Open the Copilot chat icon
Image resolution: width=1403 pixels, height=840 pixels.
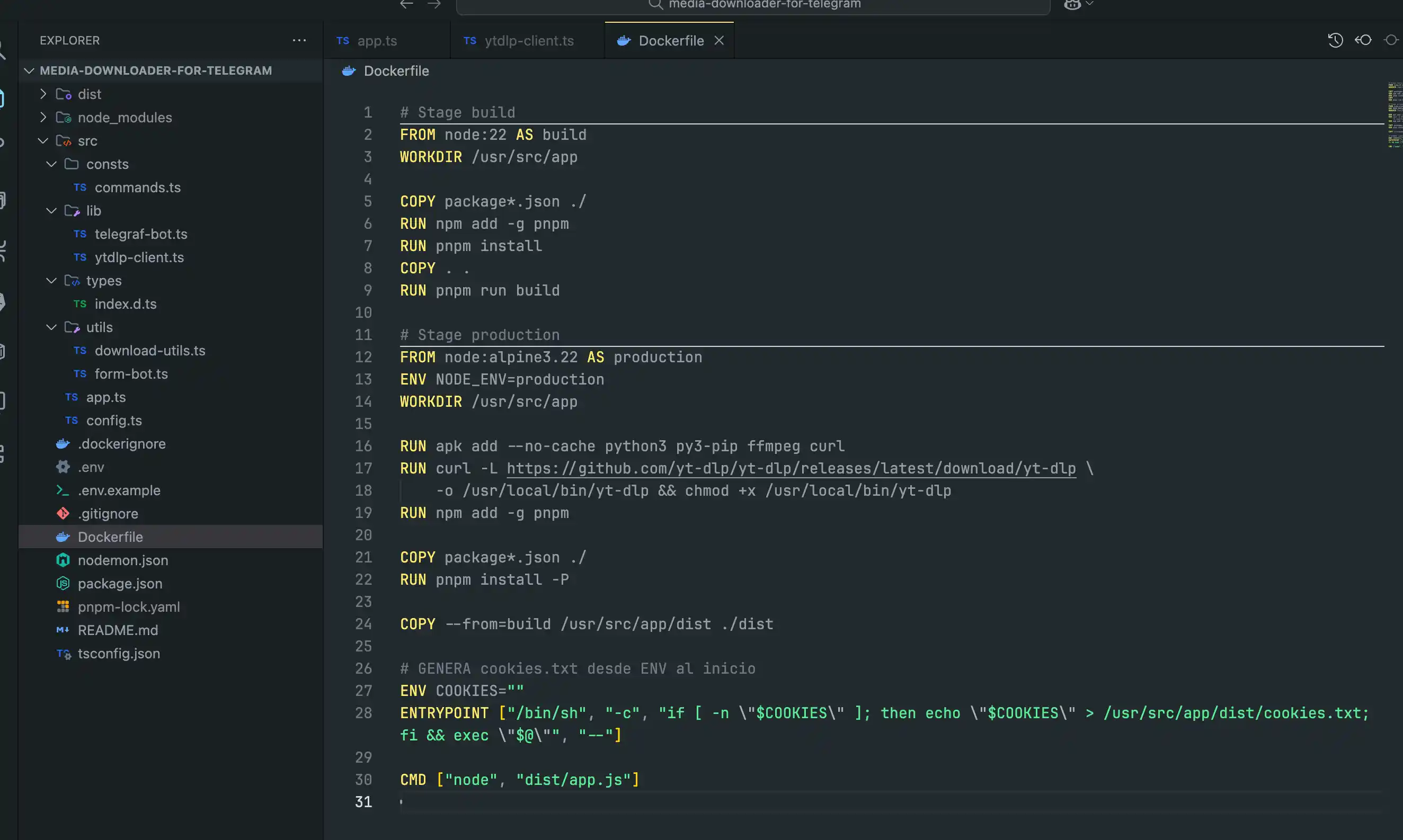click(1072, 5)
